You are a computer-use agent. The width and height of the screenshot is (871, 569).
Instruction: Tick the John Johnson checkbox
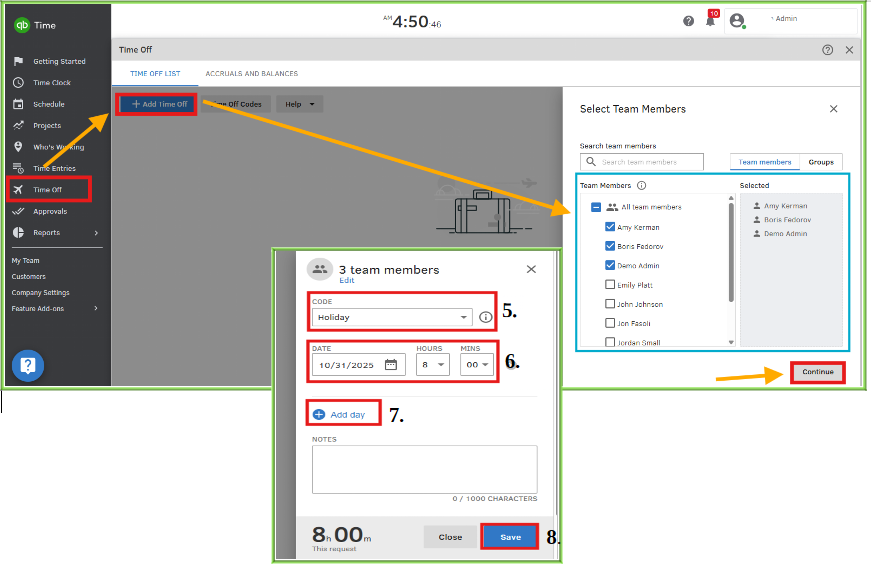point(610,304)
